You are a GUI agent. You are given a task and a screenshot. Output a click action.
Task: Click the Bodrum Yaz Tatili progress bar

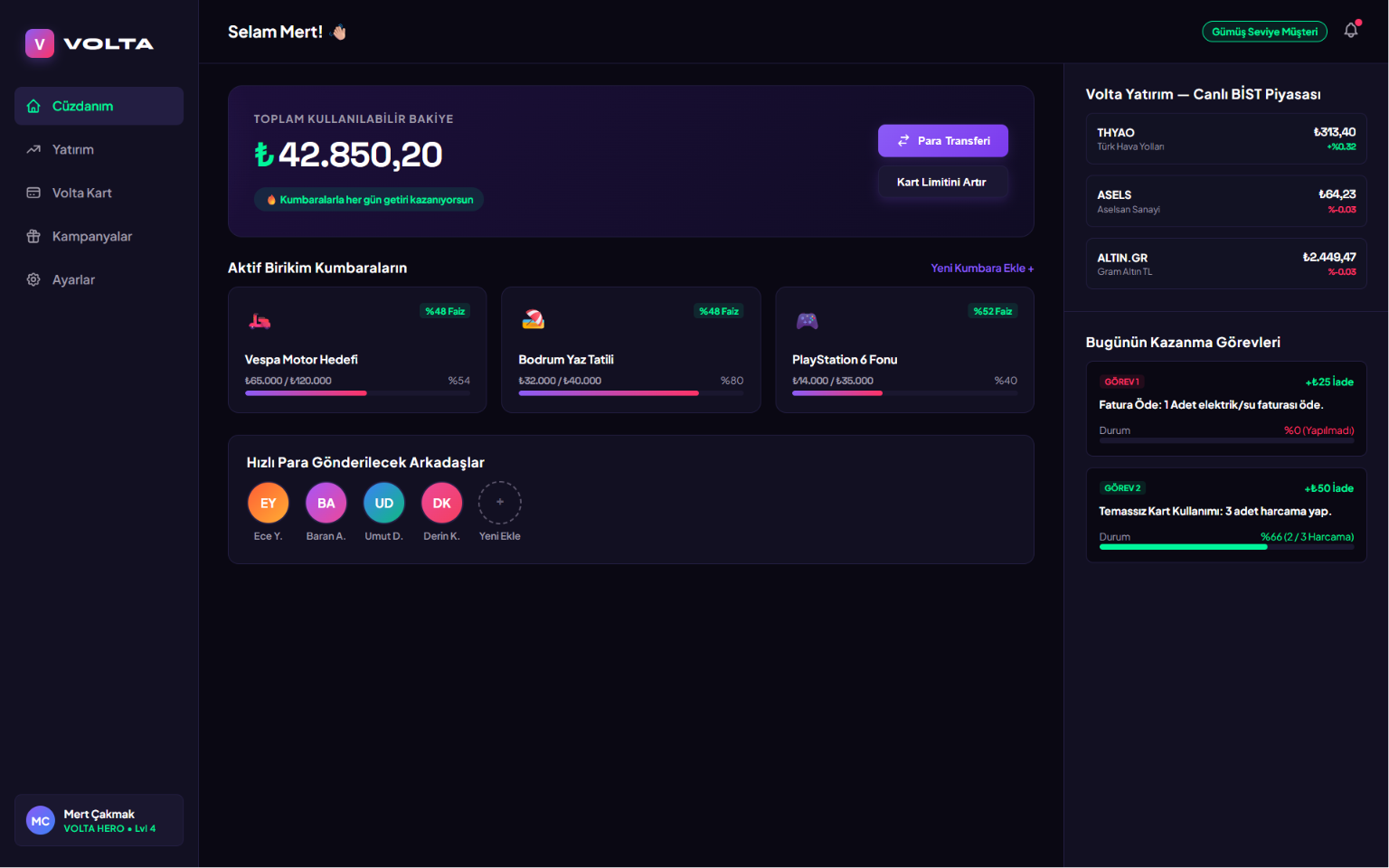pos(631,393)
